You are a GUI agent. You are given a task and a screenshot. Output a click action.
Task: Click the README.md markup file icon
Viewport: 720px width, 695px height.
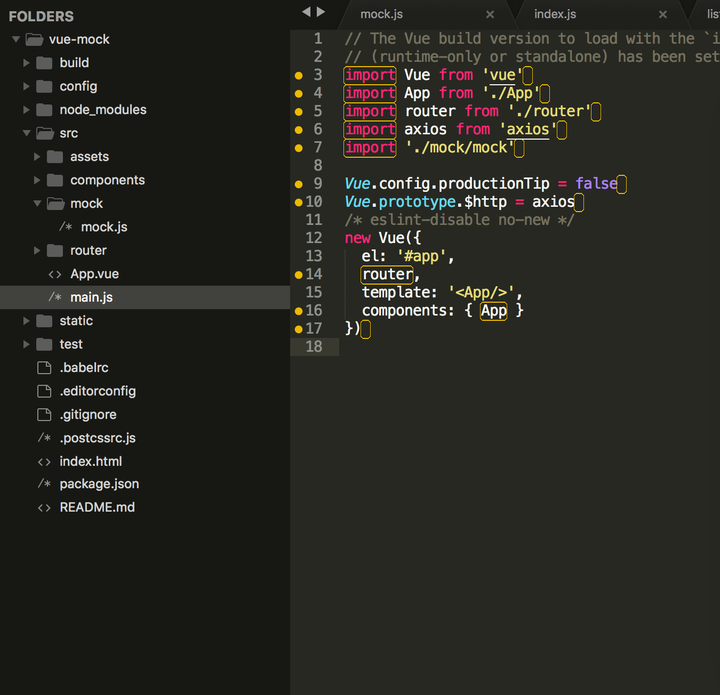click(44, 508)
